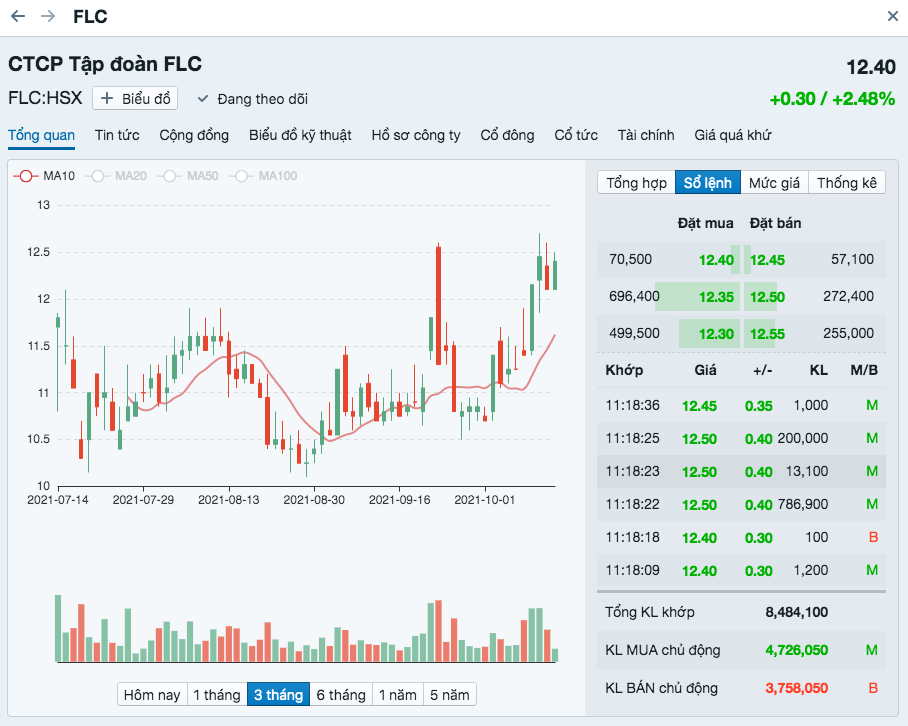Enable the MA50 moving average line

[188, 176]
